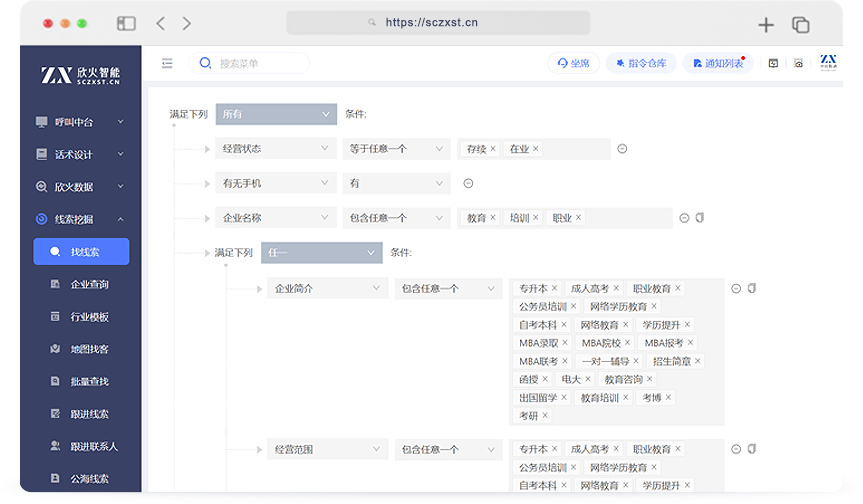Remove the 有无手机 condition row with minus icon

[x=468, y=183]
